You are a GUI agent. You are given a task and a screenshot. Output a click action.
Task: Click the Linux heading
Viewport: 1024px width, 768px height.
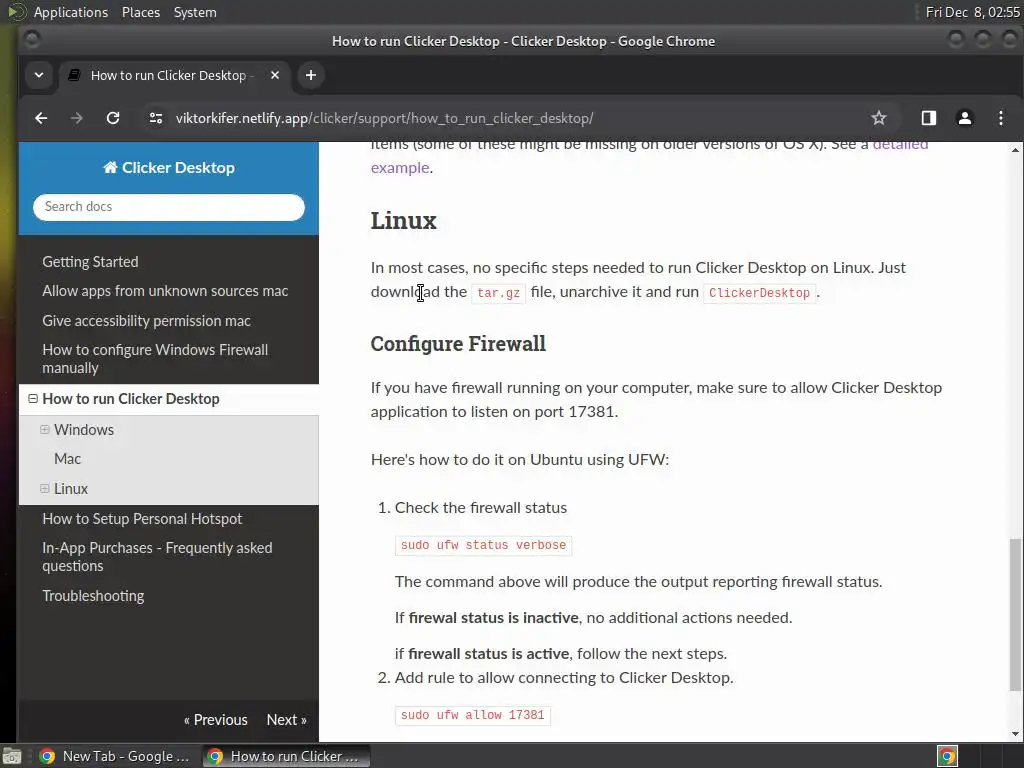coord(404,221)
